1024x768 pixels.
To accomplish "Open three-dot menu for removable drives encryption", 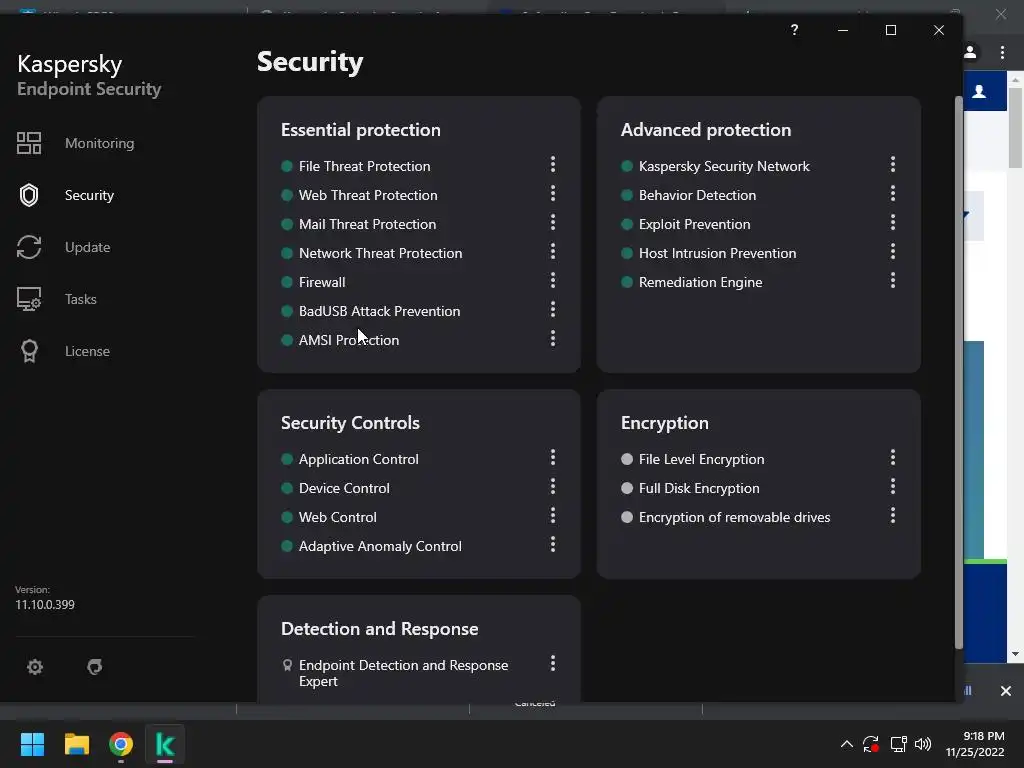I will pos(893,515).
